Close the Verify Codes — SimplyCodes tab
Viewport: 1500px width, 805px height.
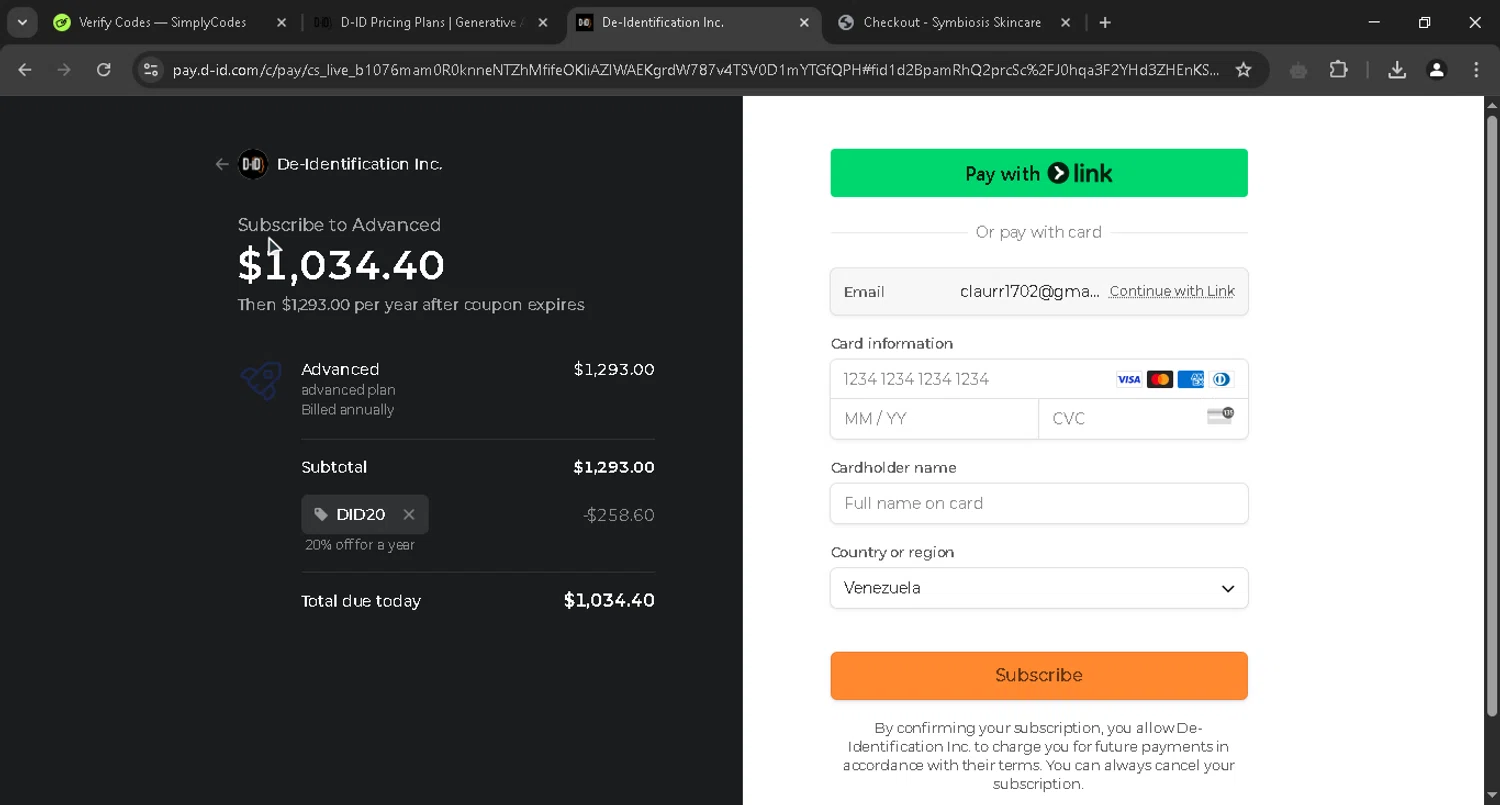click(281, 22)
